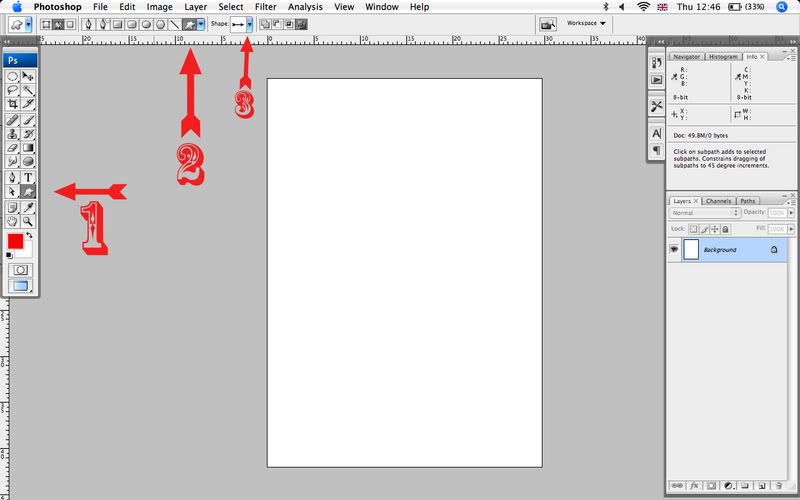Toggle lock transparent pixels
The height and width of the screenshot is (500, 800).
[x=693, y=228]
